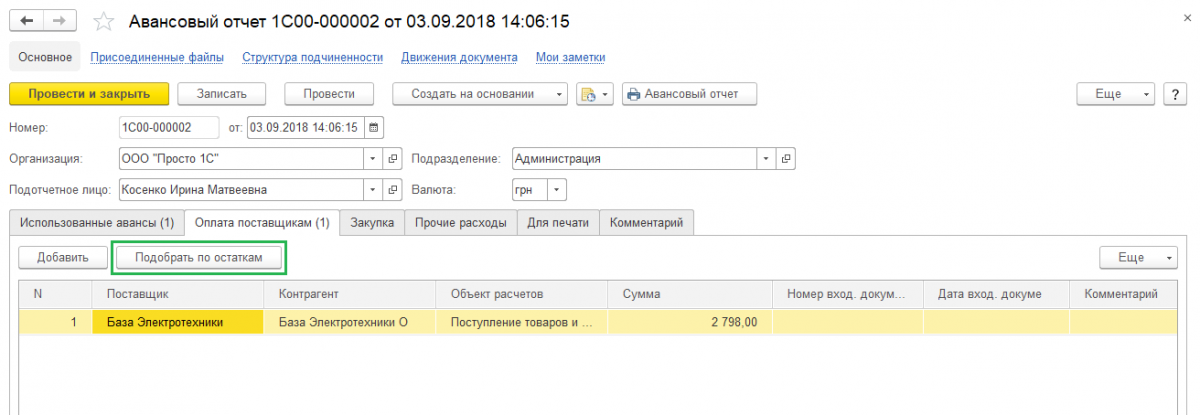Select amount cell 2 798,00
This screenshot has width=1200, height=415.
[x=690, y=322]
